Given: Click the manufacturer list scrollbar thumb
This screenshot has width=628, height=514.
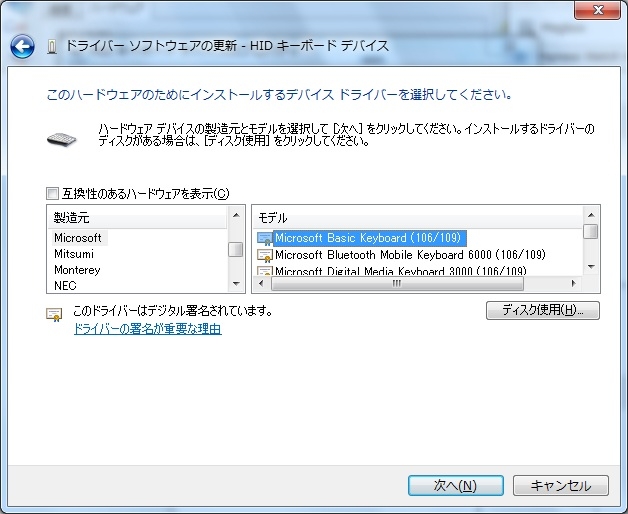Looking at the screenshot, I should coord(236,249).
